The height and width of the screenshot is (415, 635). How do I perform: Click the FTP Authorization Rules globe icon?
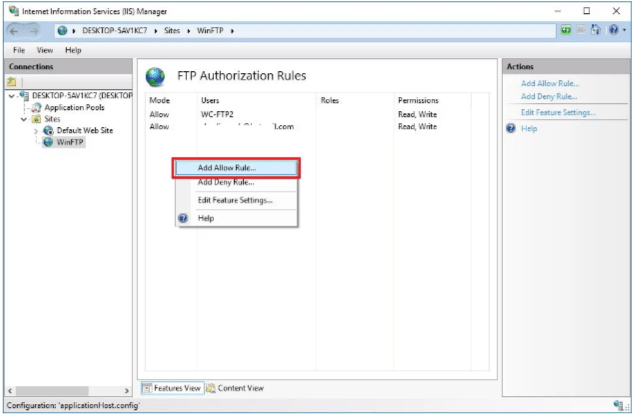pos(155,77)
